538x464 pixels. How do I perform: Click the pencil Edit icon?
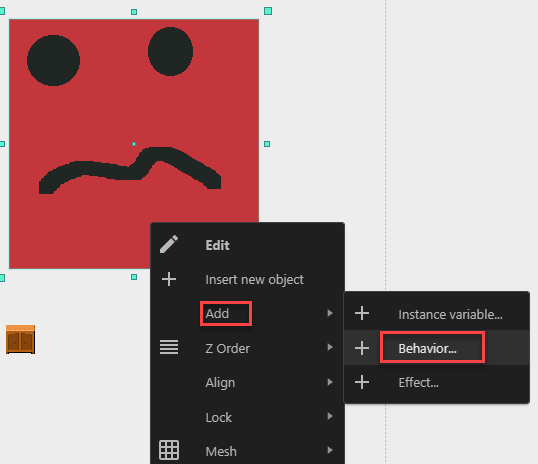click(x=169, y=244)
